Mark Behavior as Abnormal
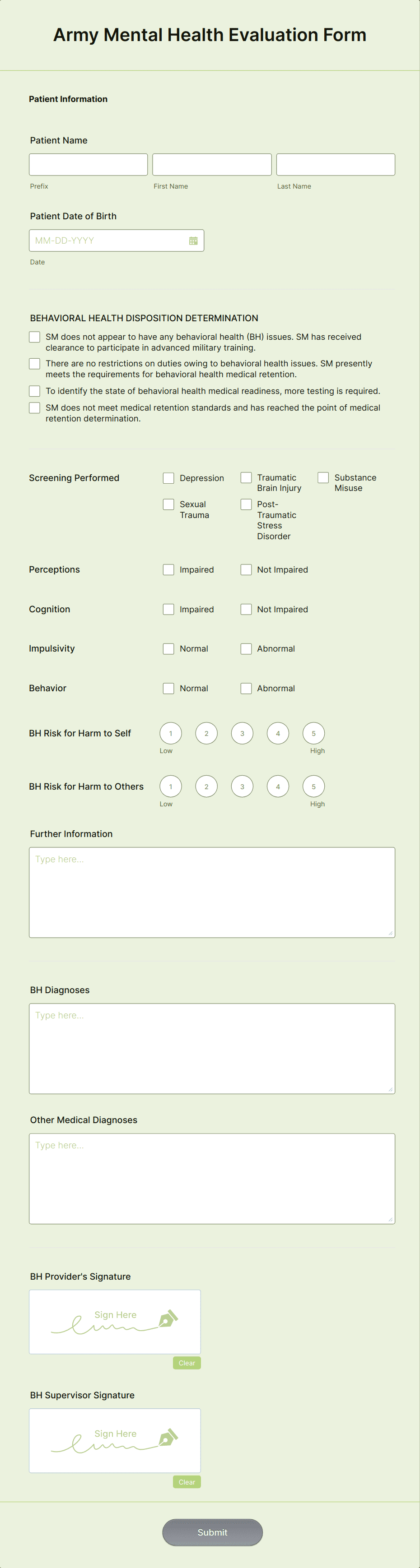420x1568 pixels. pyautogui.click(x=246, y=688)
